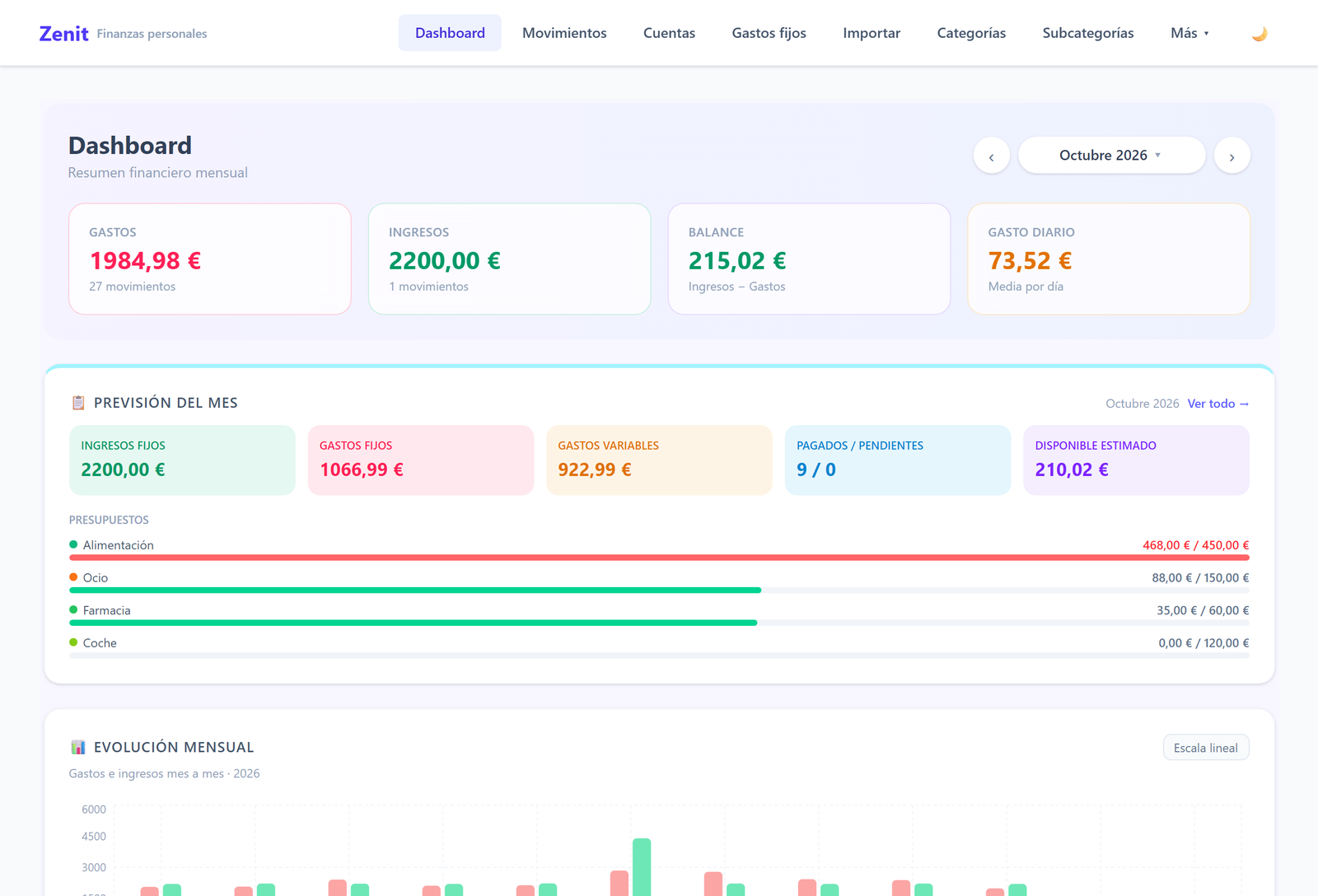The height and width of the screenshot is (896, 1318).
Task: Go to previous month arrow
Action: tap(992, 156)
